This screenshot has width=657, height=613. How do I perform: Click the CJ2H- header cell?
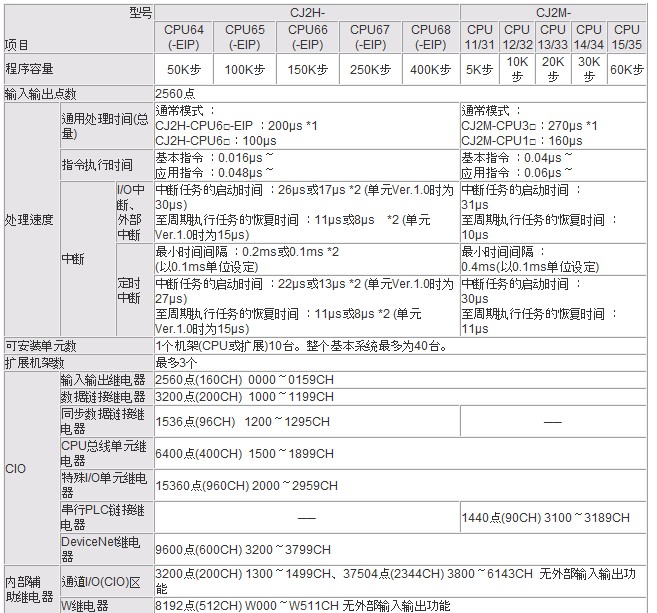click(307, 13)
